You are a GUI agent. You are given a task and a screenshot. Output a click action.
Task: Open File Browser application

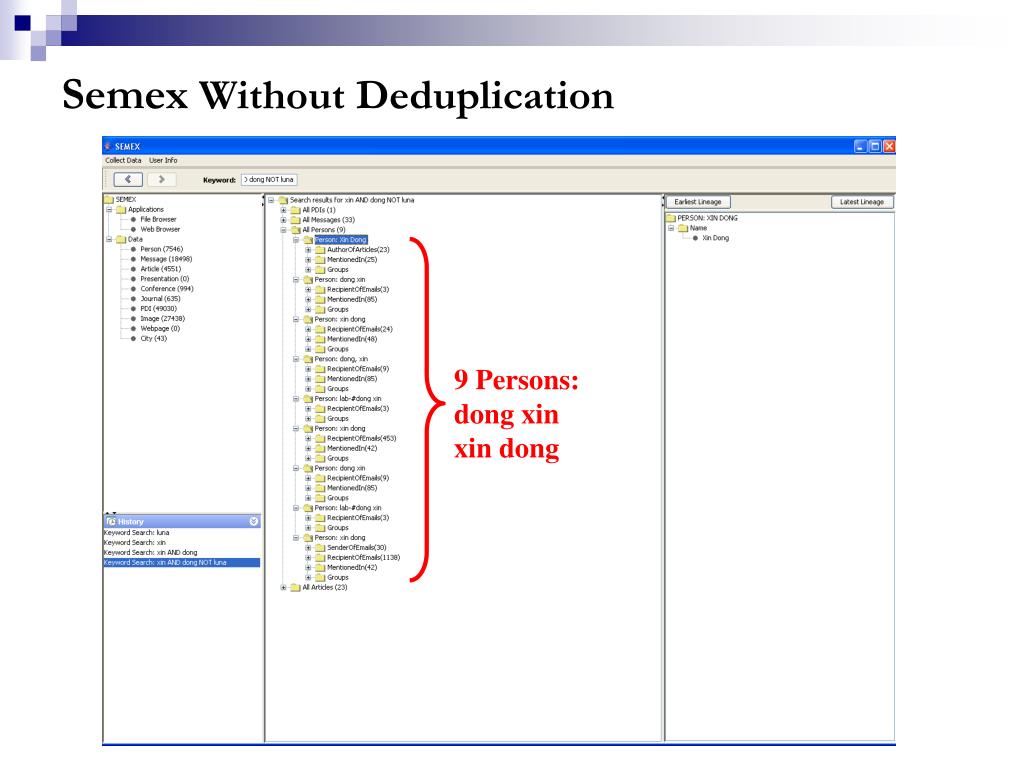[158, 219]
